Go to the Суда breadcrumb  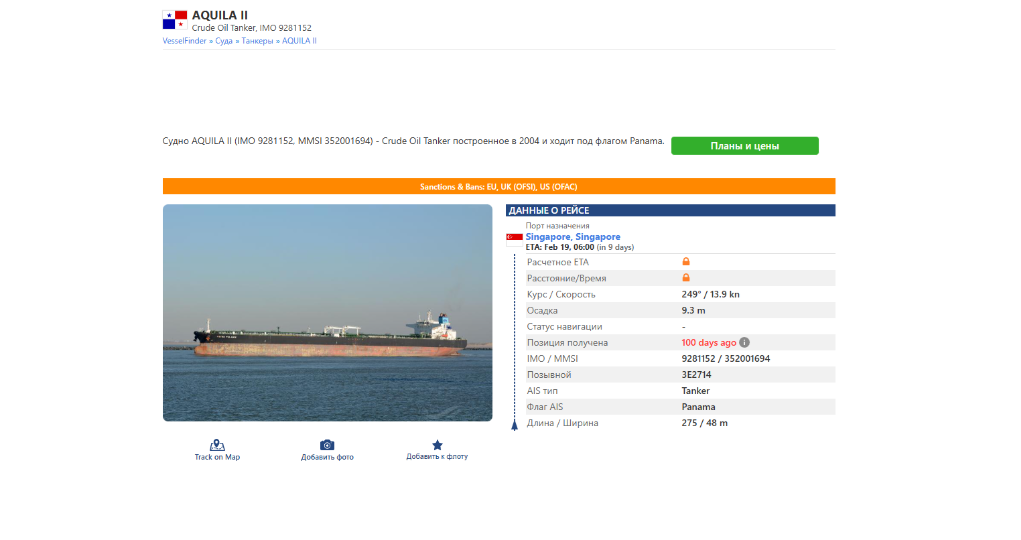(223, 41)
